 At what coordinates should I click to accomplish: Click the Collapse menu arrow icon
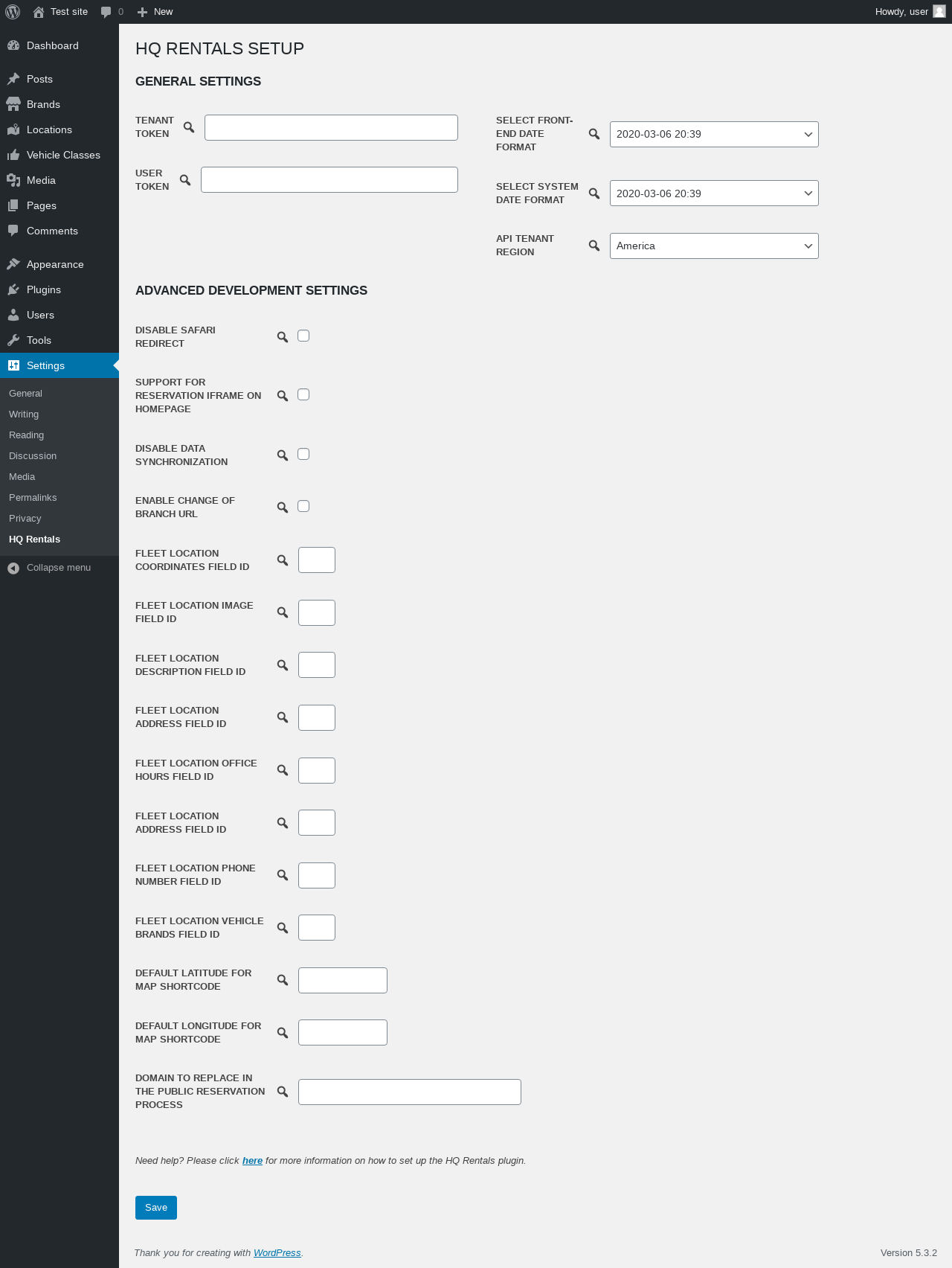point(13,568)
